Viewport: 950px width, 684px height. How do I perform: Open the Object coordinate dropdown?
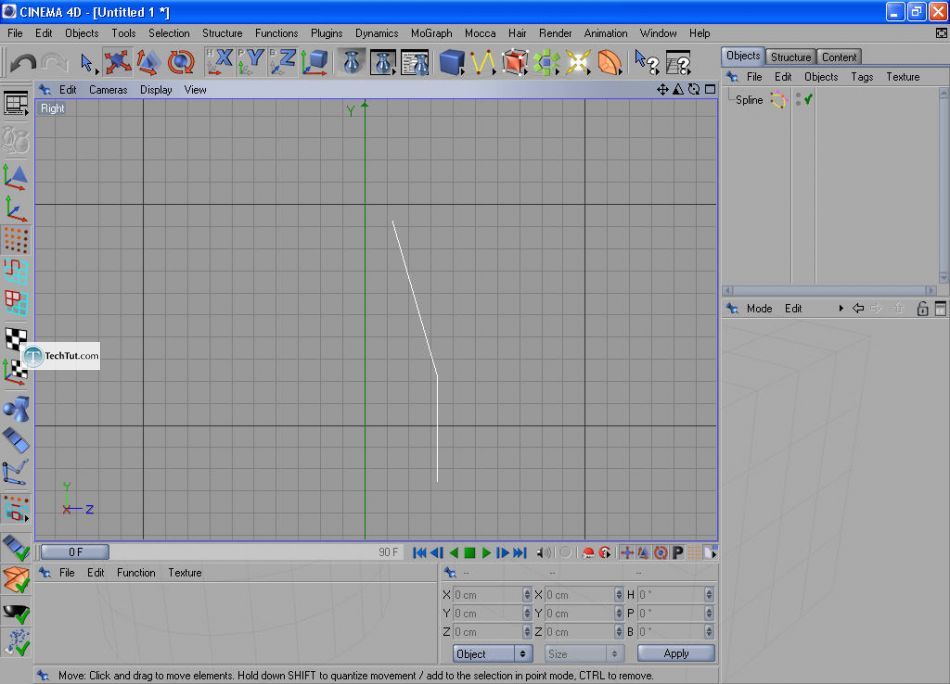[x=493, y=654]
